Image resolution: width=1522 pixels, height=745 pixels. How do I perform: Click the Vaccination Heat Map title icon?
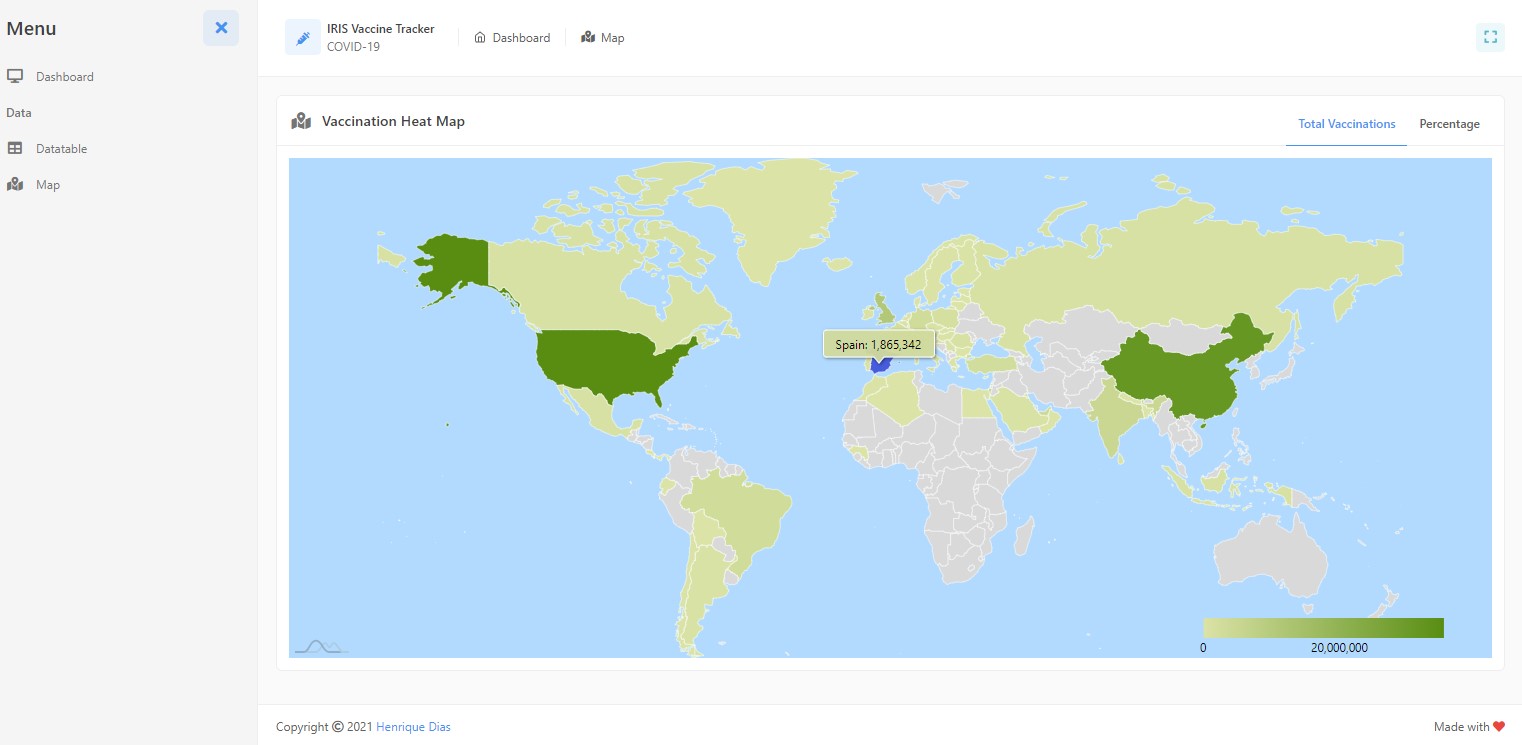click(x=301, y=122)
